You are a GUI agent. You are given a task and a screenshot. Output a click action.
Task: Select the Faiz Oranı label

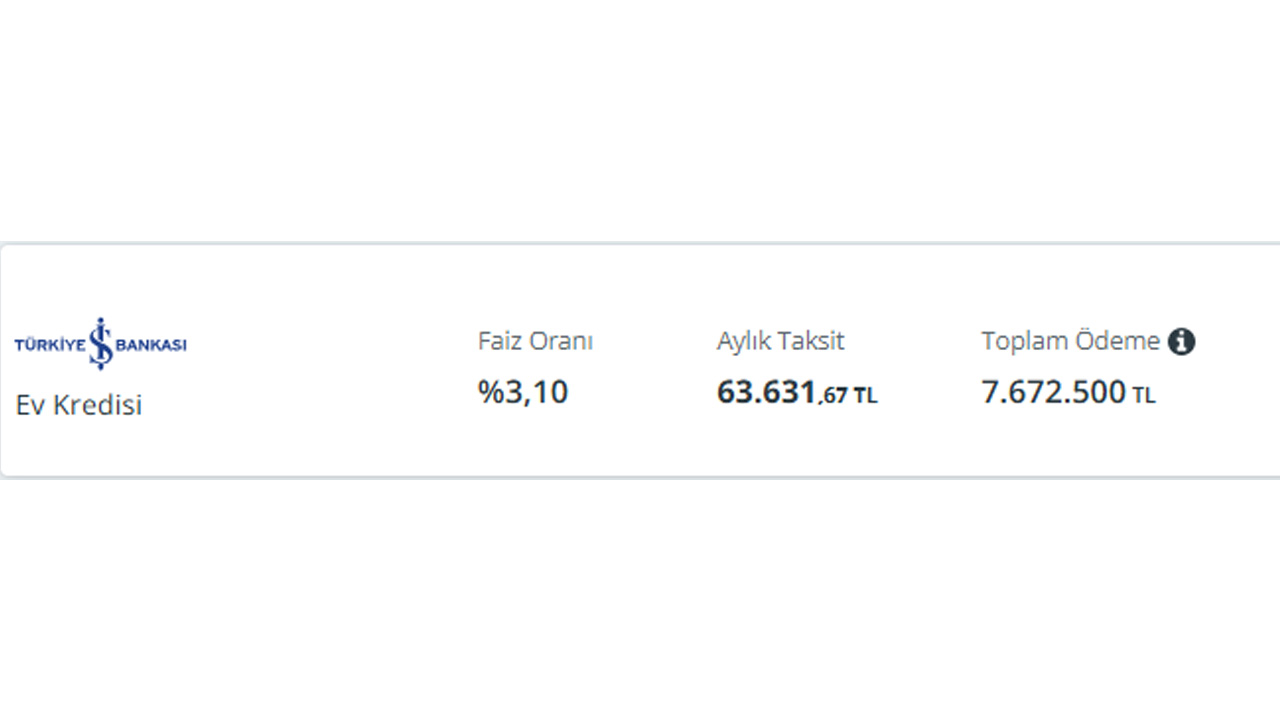[535, 341]
